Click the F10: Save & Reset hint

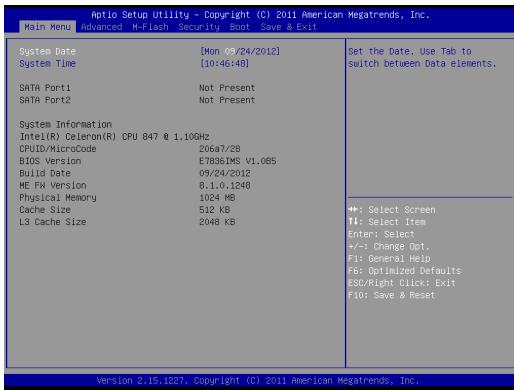pyautogui.click(x=391, y=295)
